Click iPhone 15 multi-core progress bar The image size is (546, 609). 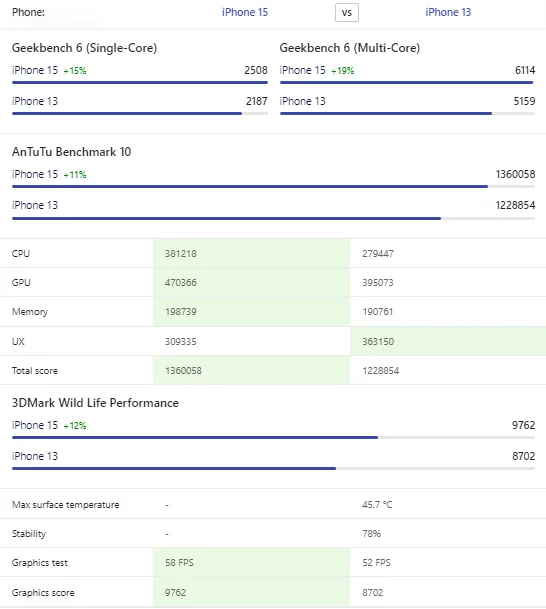(407, 82)
